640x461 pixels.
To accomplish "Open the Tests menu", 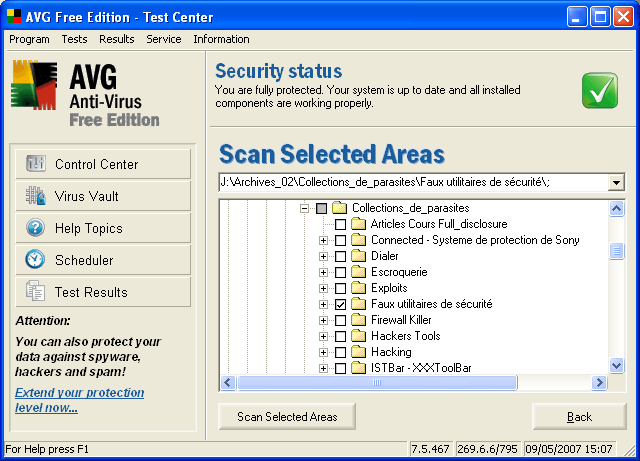I will click(x=74, y=39).
